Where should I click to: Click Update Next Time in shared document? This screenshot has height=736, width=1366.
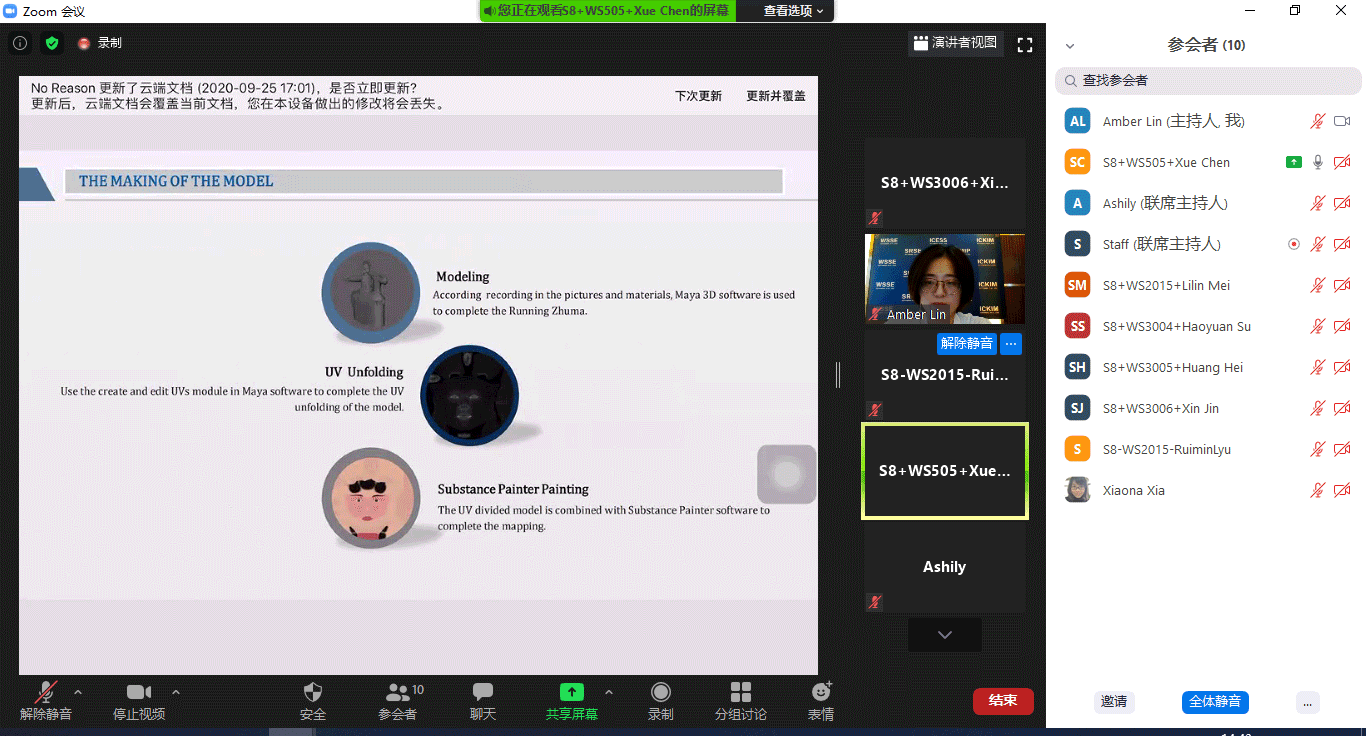(698, 96)
